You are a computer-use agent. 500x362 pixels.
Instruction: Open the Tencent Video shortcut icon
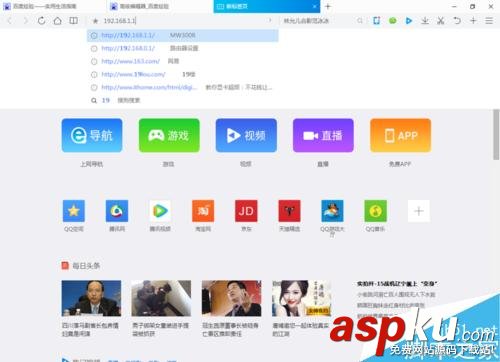[x=160, y=211]
